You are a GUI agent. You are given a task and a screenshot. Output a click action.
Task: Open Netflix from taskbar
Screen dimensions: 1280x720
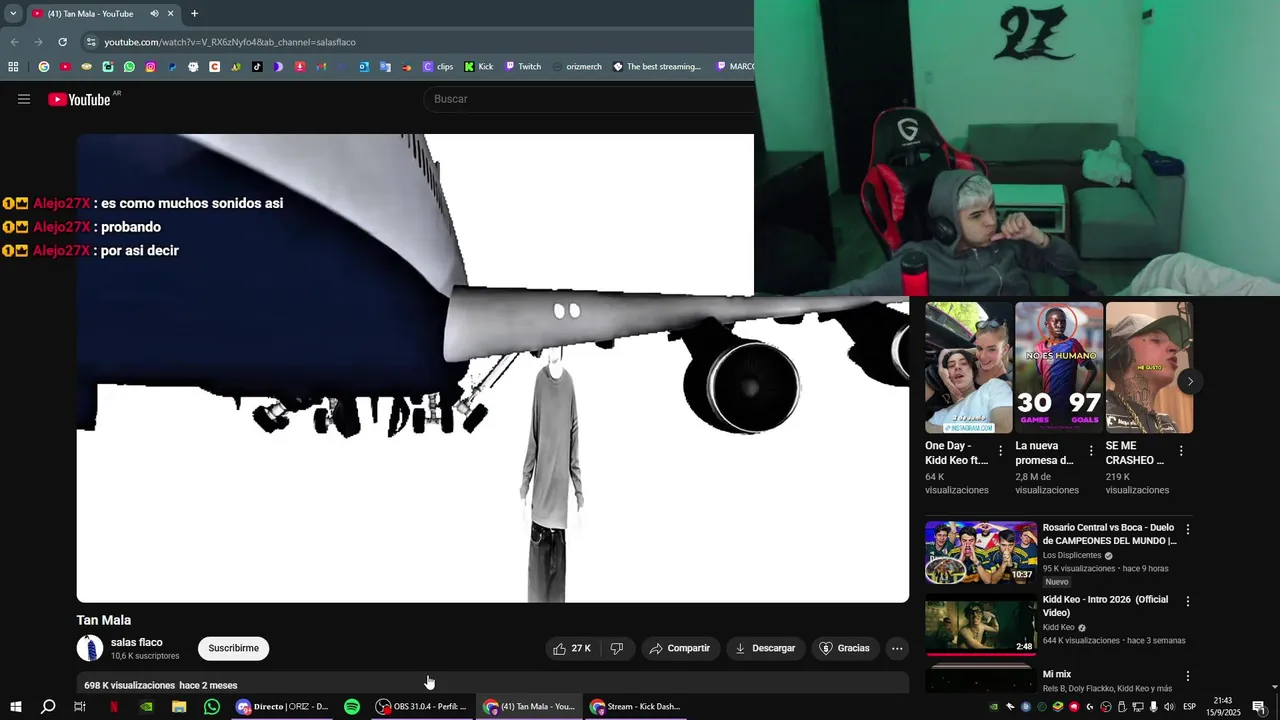[113, 706]
